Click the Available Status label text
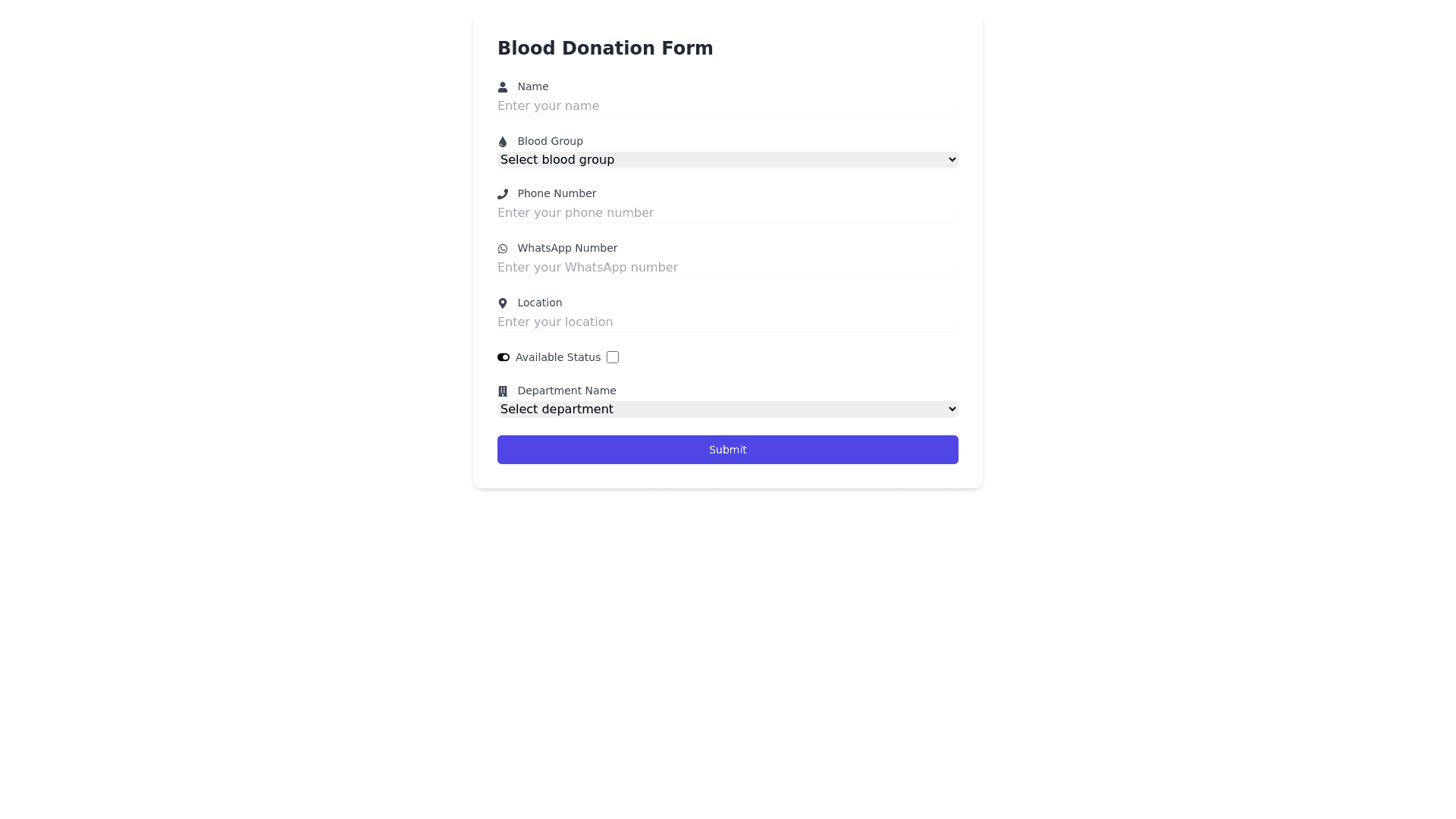This screenshot has width=1456, height=819. (x=557, y=357)
